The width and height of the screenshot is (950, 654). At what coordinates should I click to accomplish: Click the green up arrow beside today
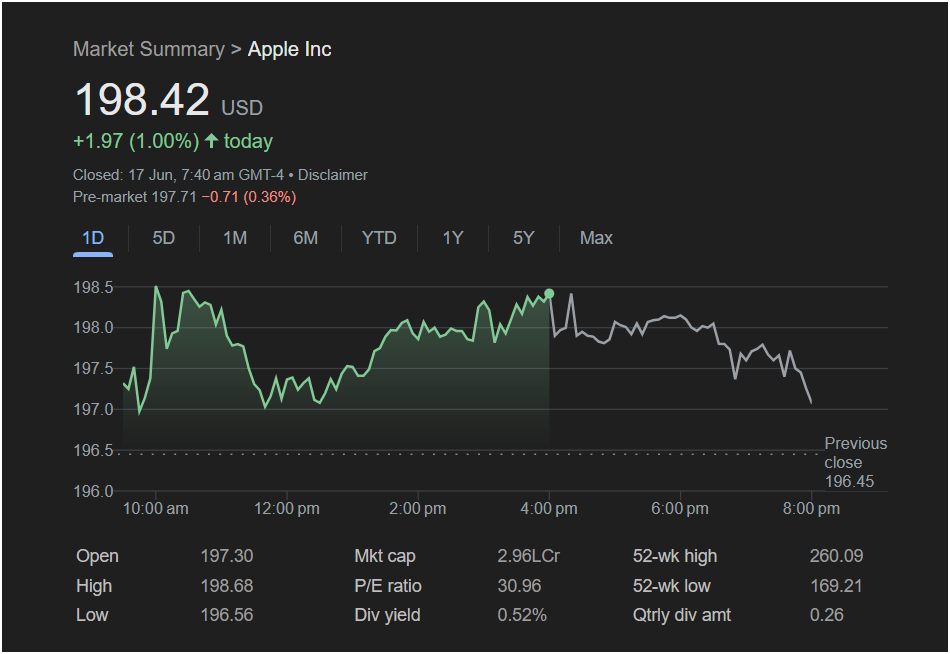pos(211,141)
